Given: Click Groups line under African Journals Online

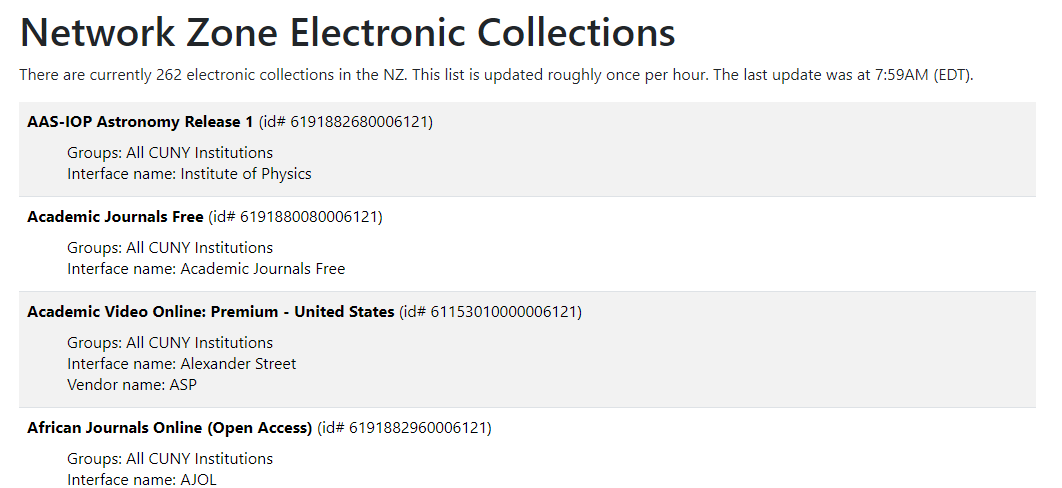Looking at the screenshot, I should coord(170,459).
